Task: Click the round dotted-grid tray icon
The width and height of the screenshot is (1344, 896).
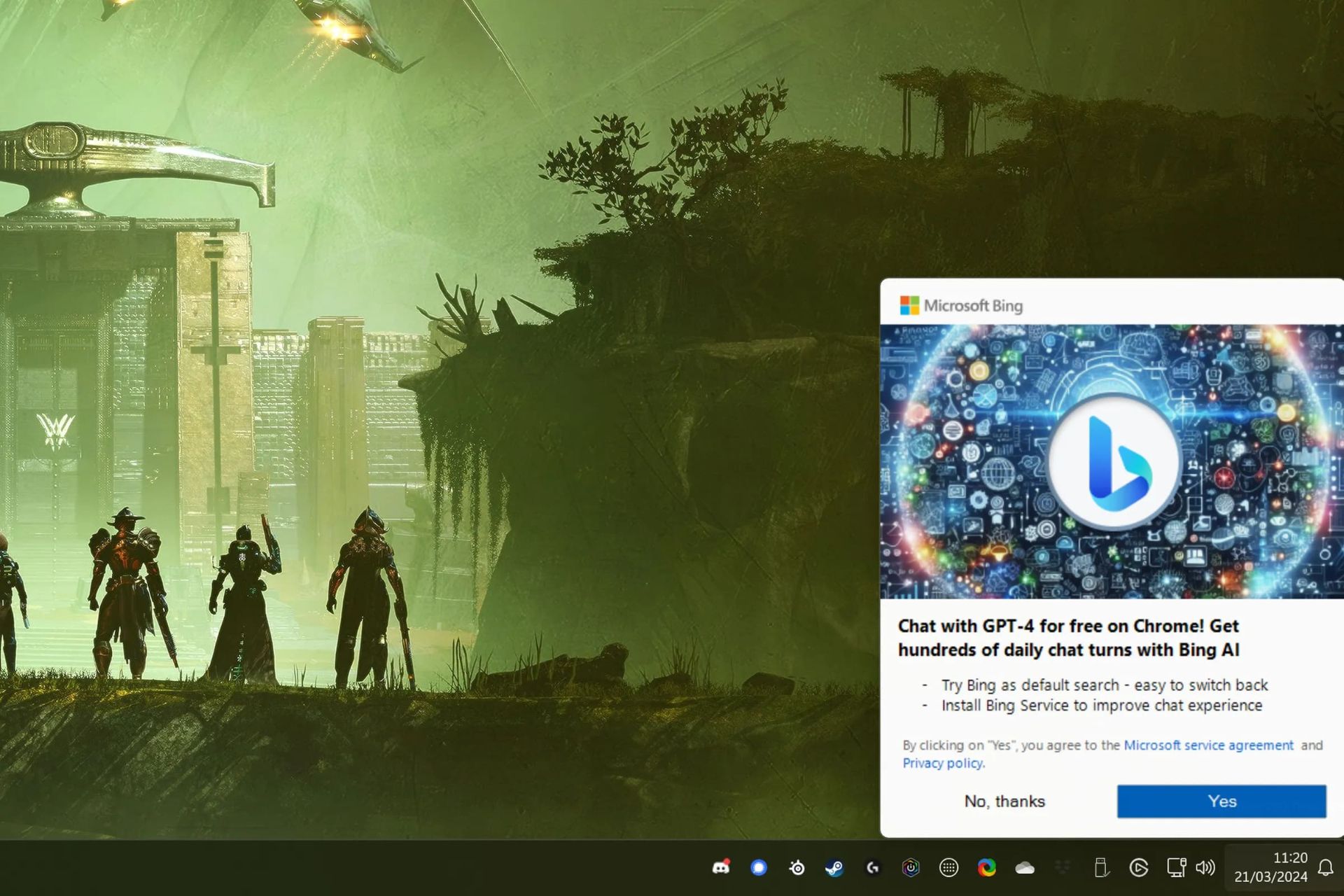Action: point(948,868)
